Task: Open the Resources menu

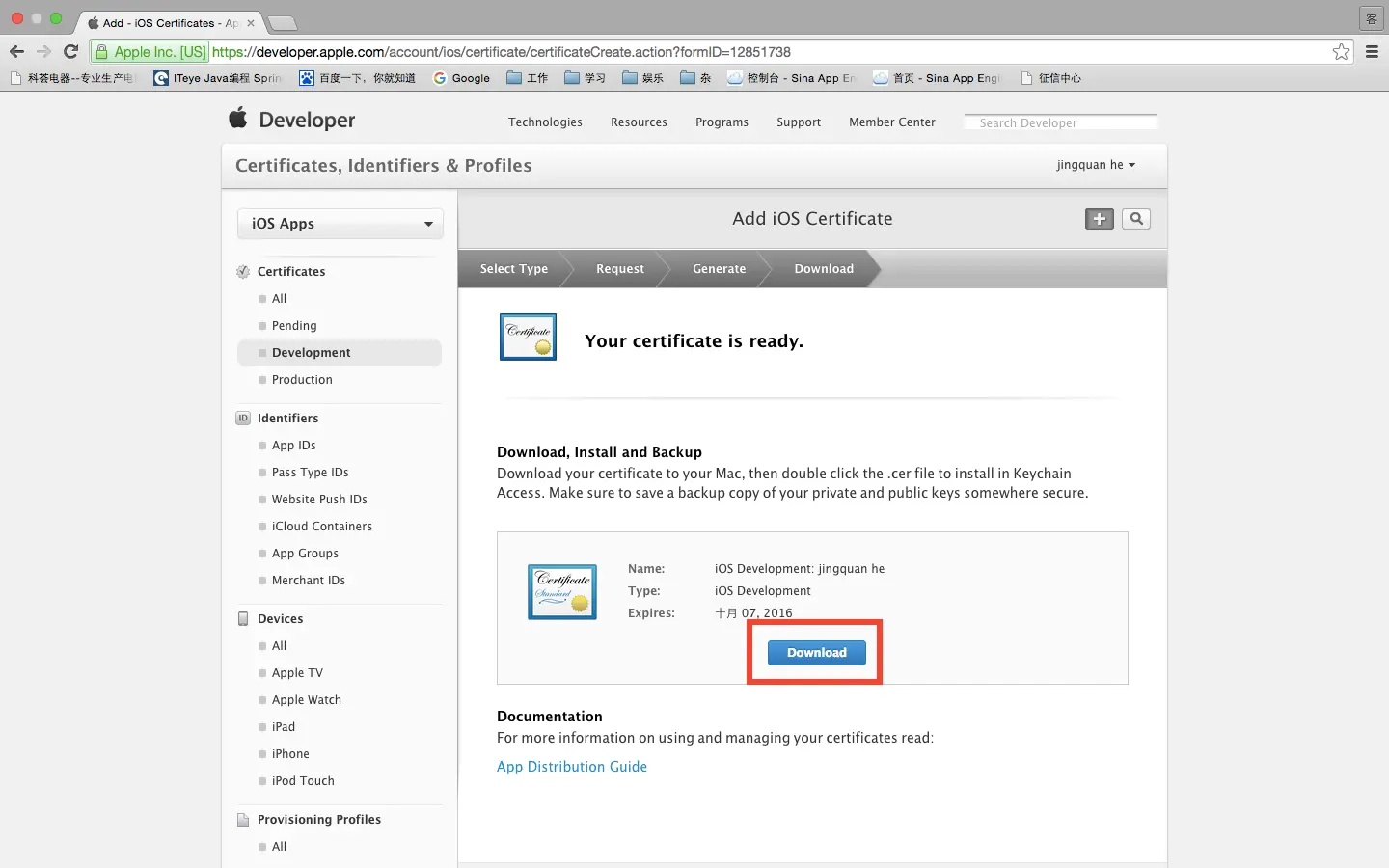Action: 639,122
